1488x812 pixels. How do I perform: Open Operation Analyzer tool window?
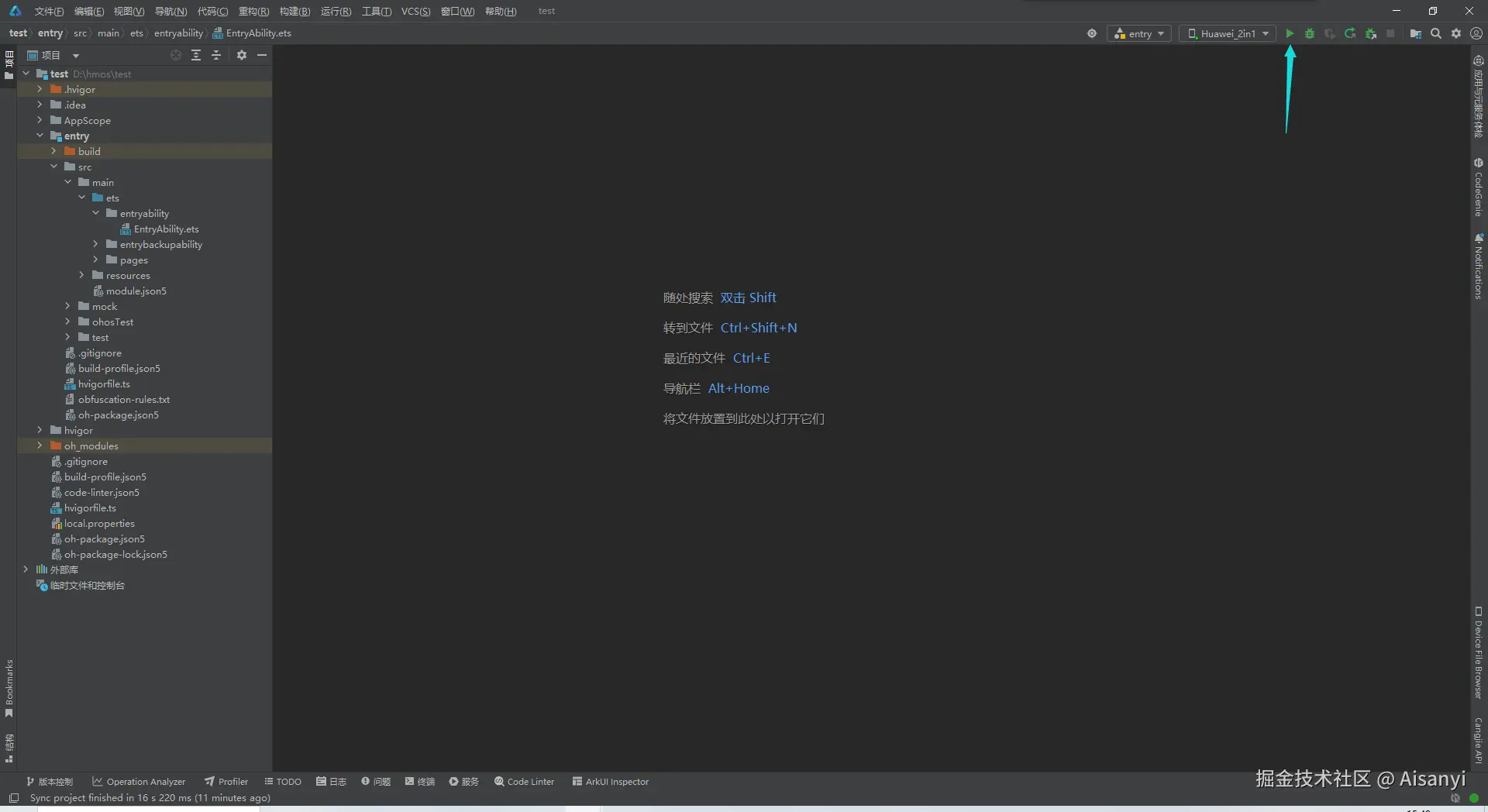tap(139, 782)
